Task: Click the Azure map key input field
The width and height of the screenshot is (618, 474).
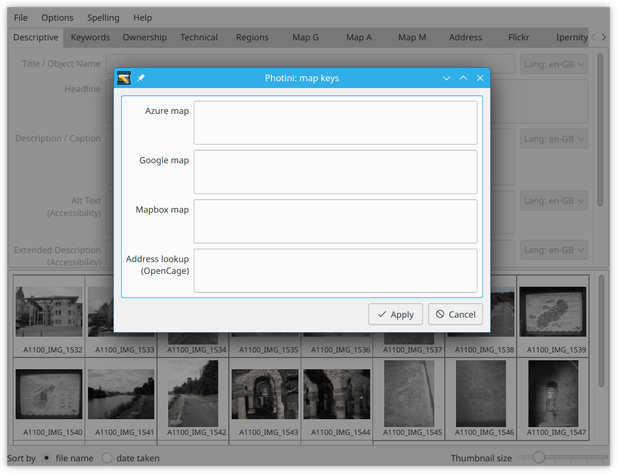Action: click(x=335, y=123)
